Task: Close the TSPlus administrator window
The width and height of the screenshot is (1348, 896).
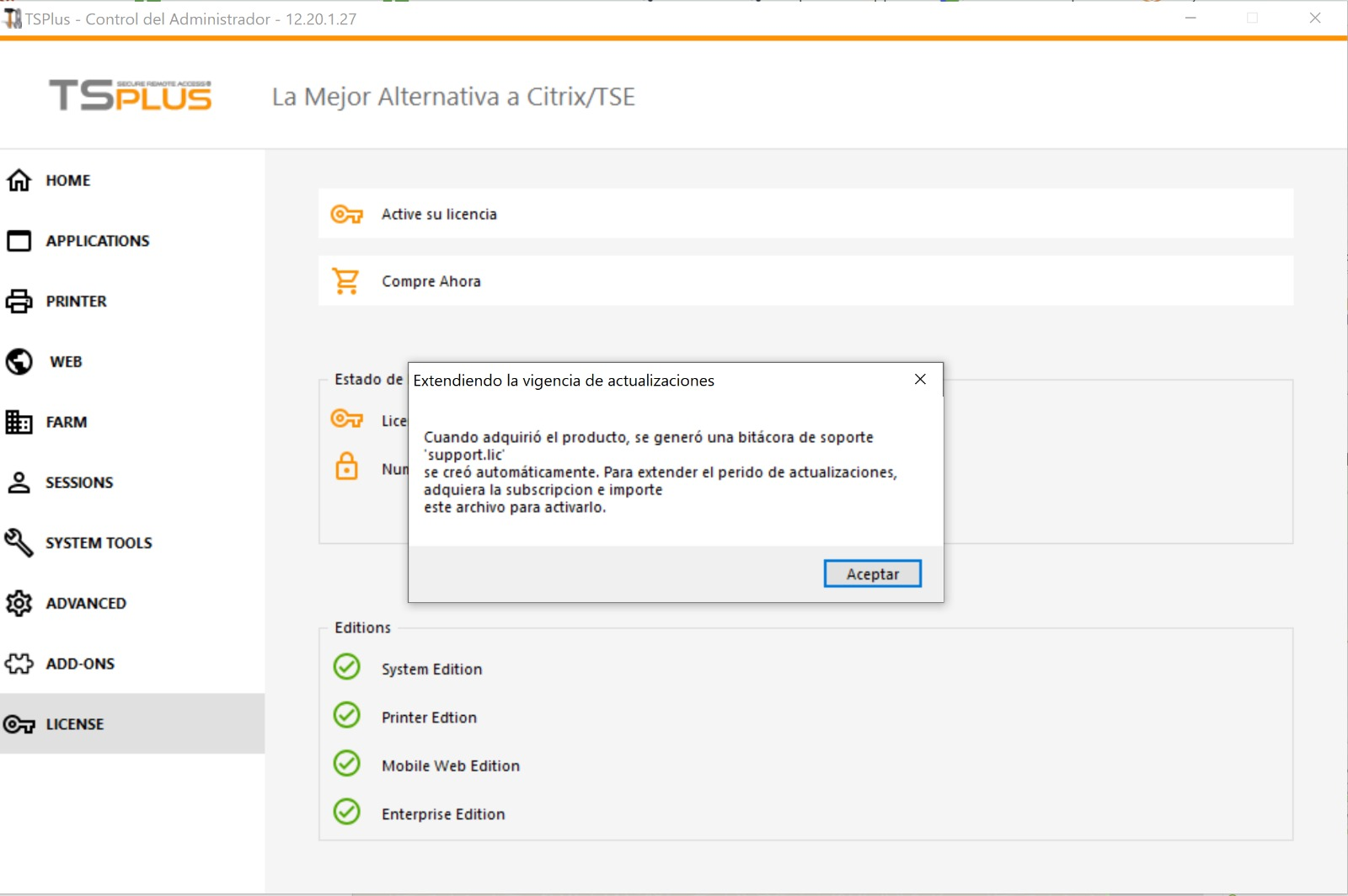Action: click(1315, 18)
